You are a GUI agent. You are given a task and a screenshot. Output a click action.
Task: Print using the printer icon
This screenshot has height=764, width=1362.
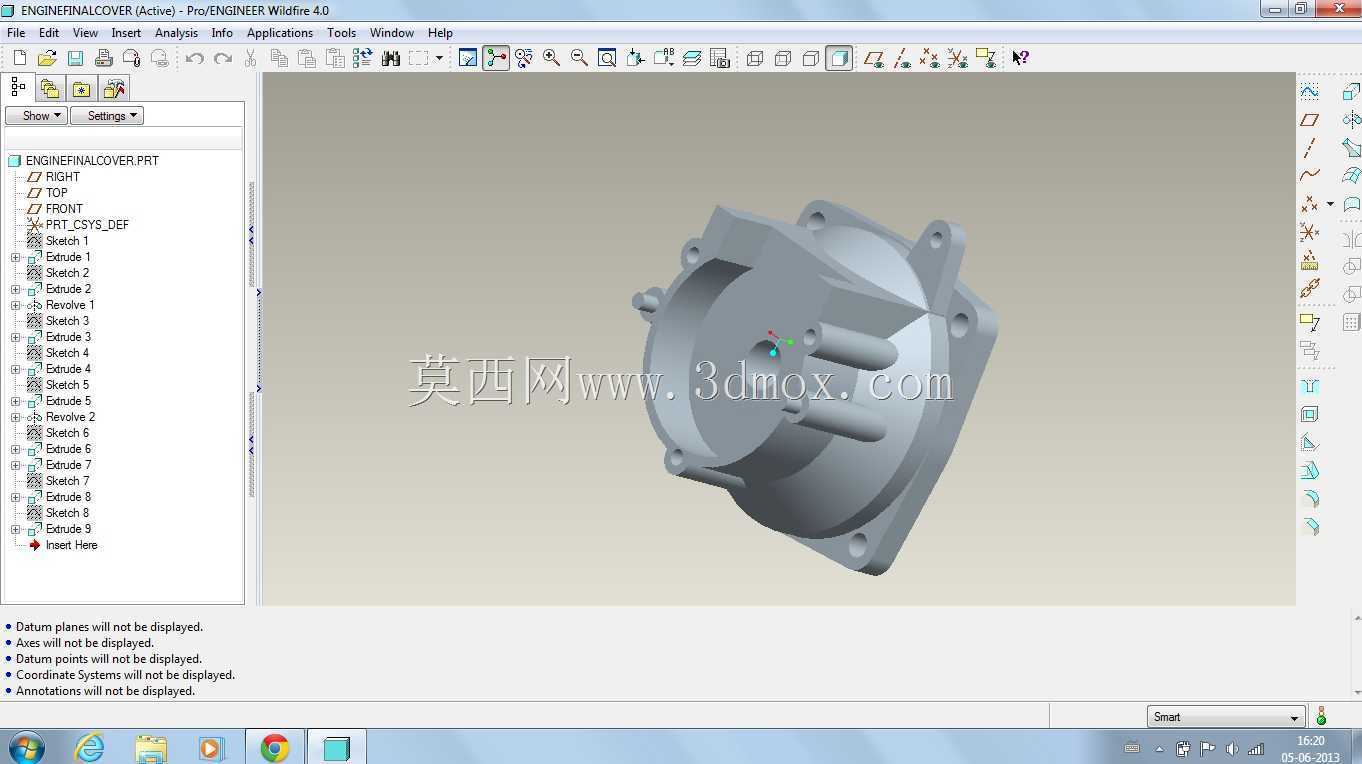(x=103, y=58)
